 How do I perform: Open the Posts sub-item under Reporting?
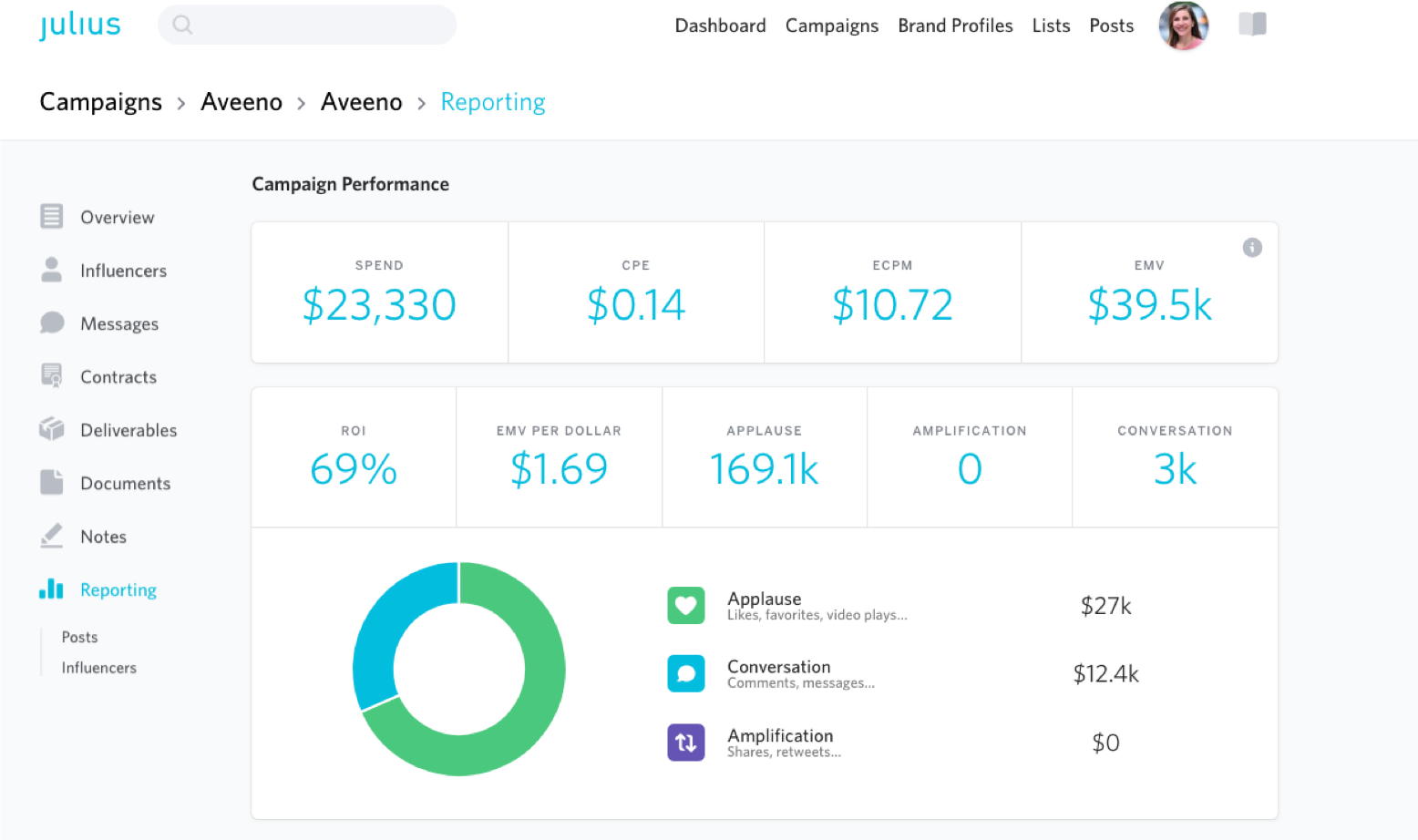point(79,637)
